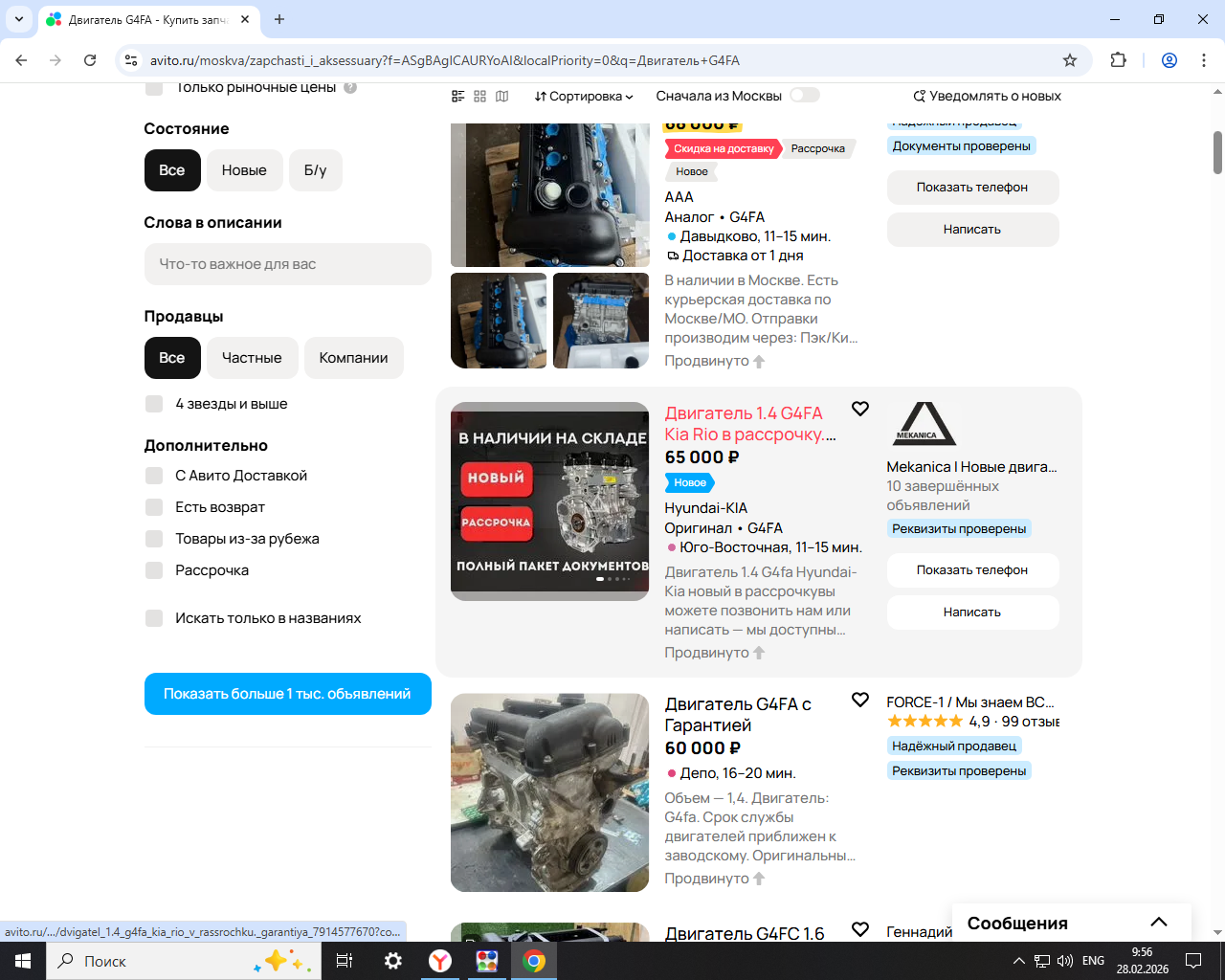Show phone for Mekanica listing
This screenshot has height=980, width=1225.
pyautogui.click(x=972, y=570)
